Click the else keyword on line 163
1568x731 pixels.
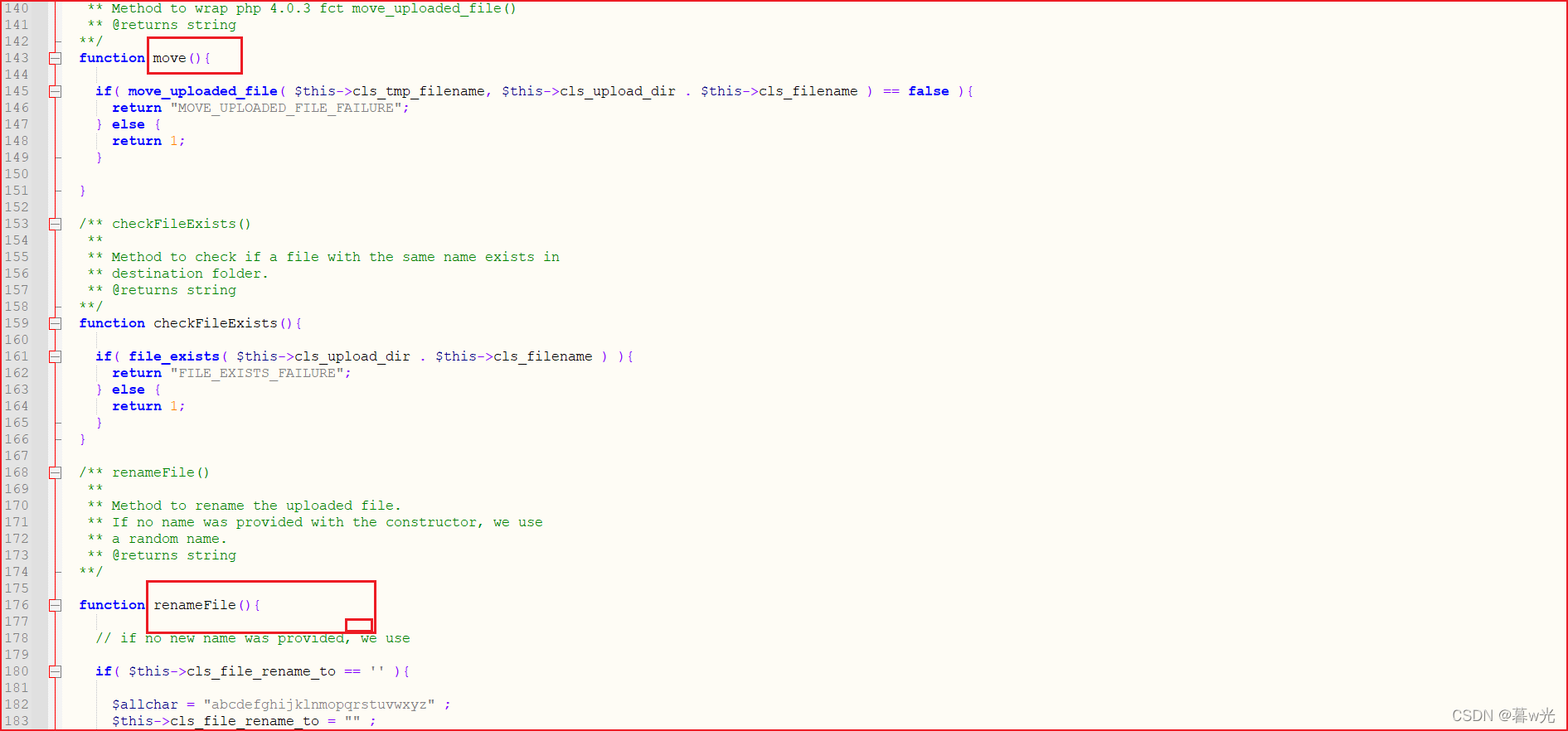point(129,390)
